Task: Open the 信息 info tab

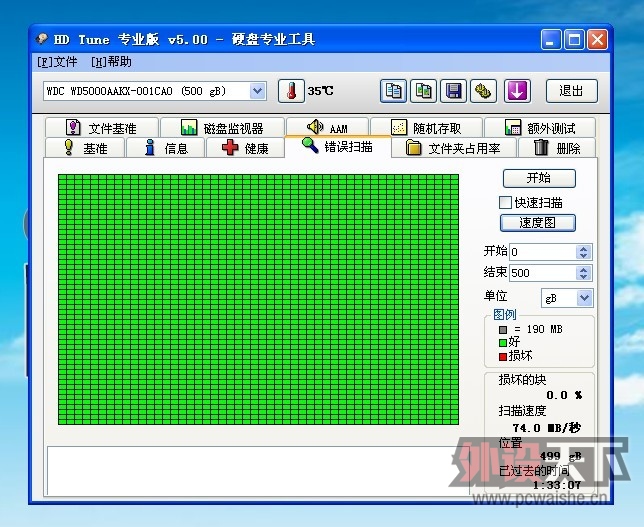Action: click(166, 148)
